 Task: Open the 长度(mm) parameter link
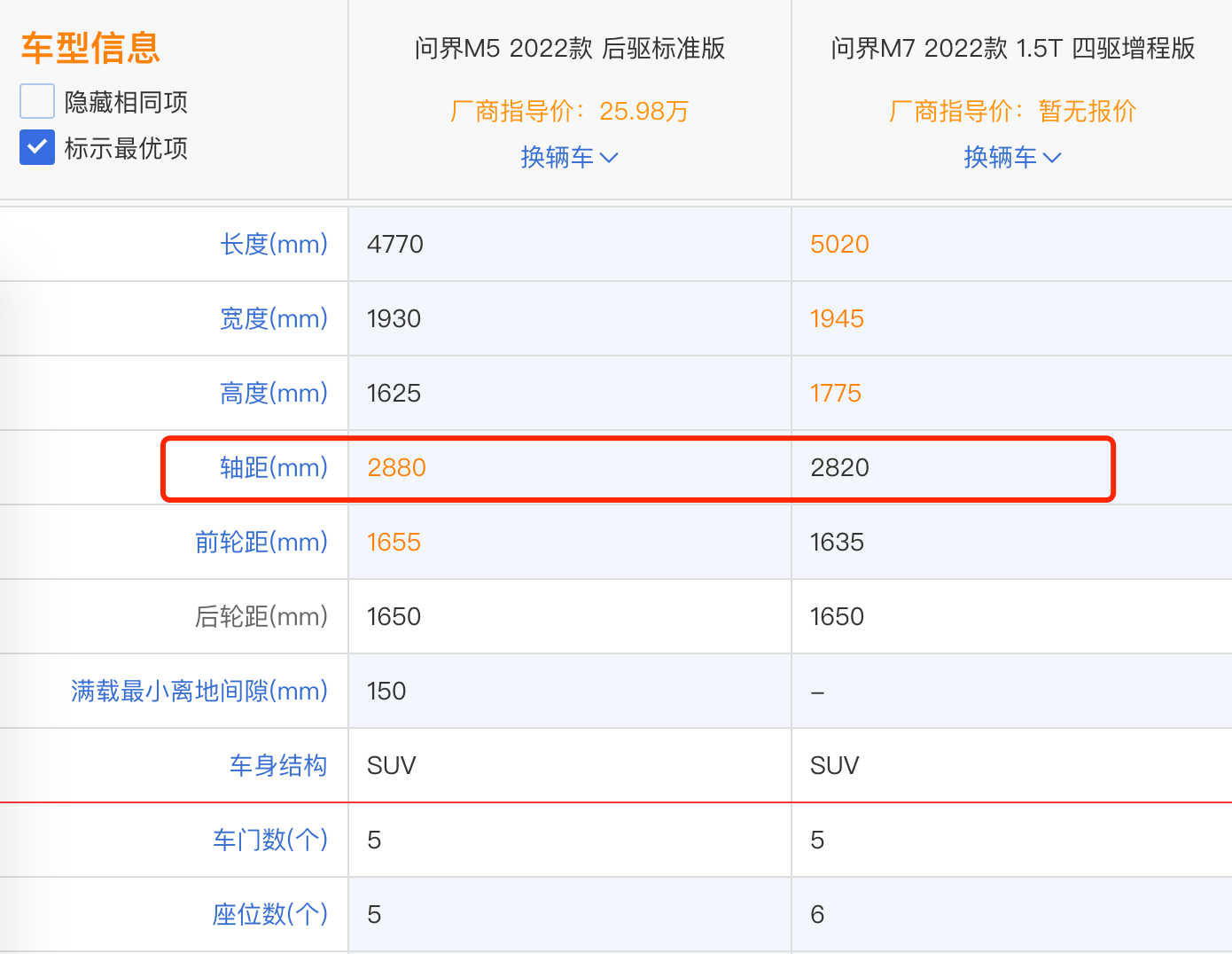pyautogui.click(x=274, y=244)
